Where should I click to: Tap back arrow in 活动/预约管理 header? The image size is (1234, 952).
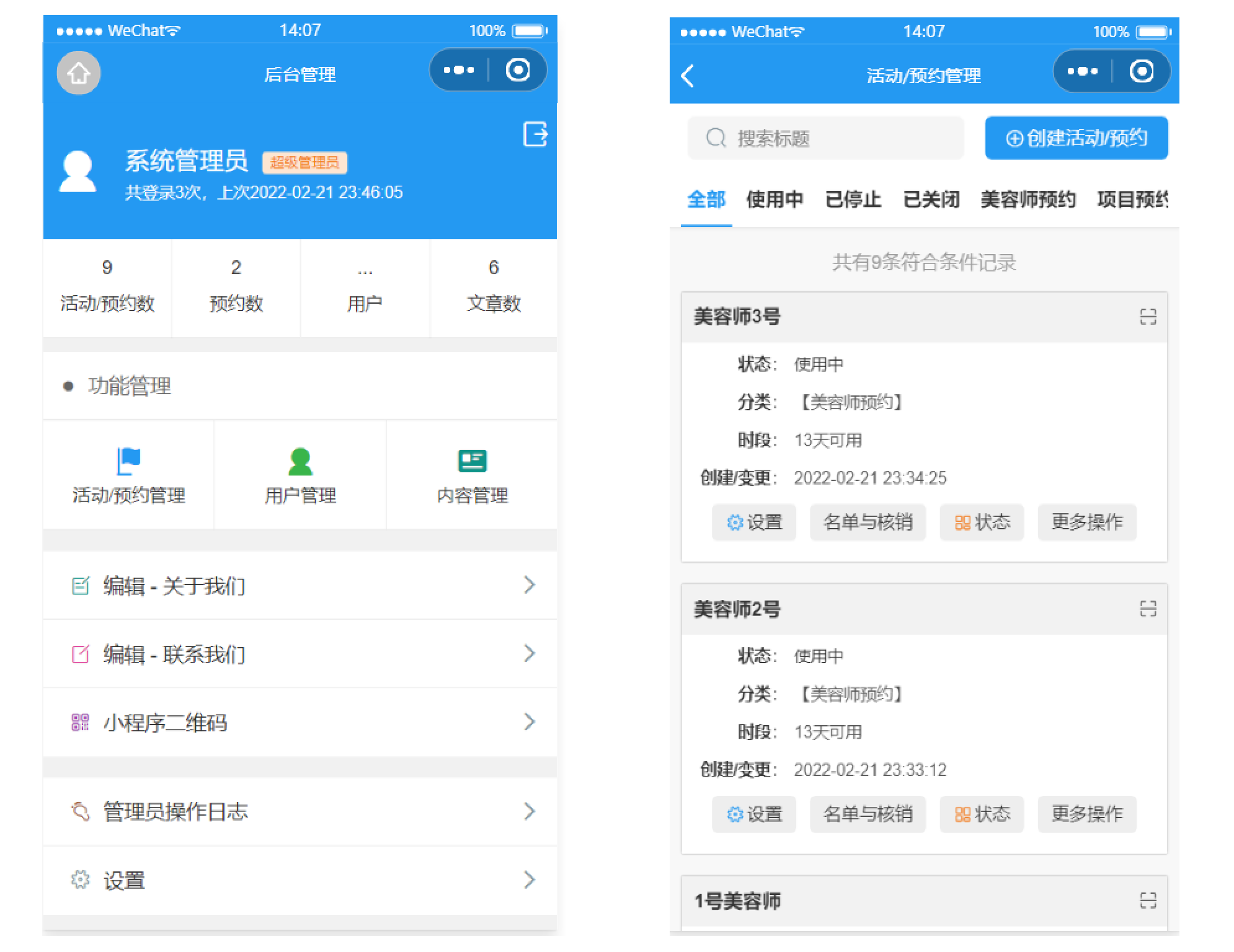click(x=688, y=76)
